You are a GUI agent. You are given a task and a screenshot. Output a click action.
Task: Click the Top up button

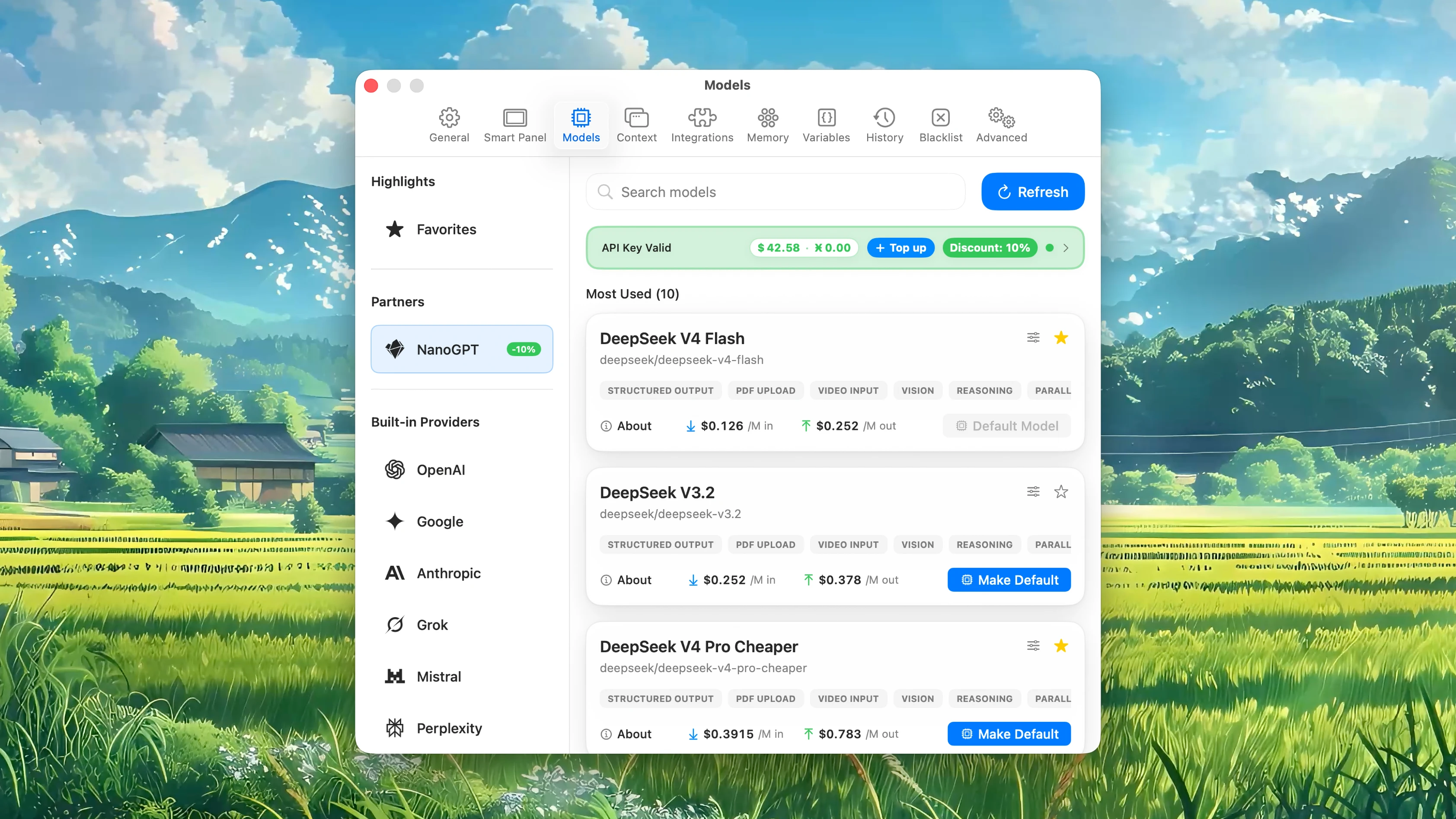900,248
